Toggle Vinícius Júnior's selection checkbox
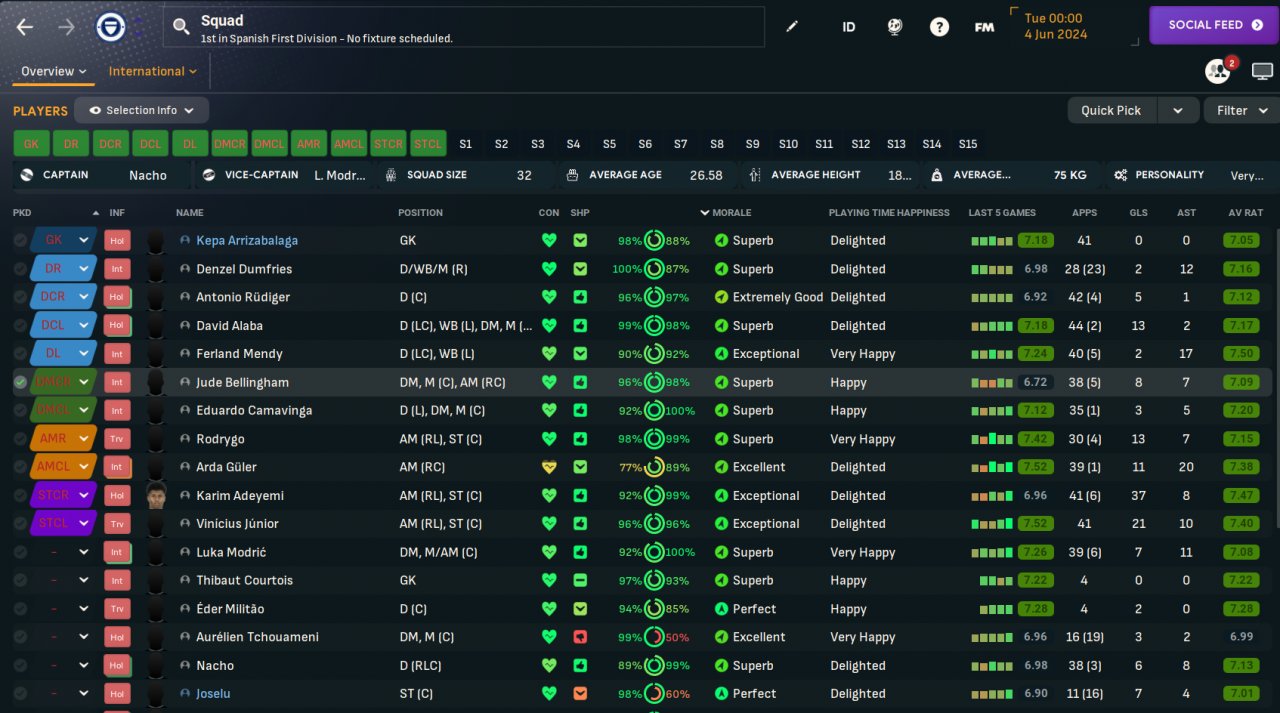This screenshot has width=1280, height=713. [x=20, y=524]
